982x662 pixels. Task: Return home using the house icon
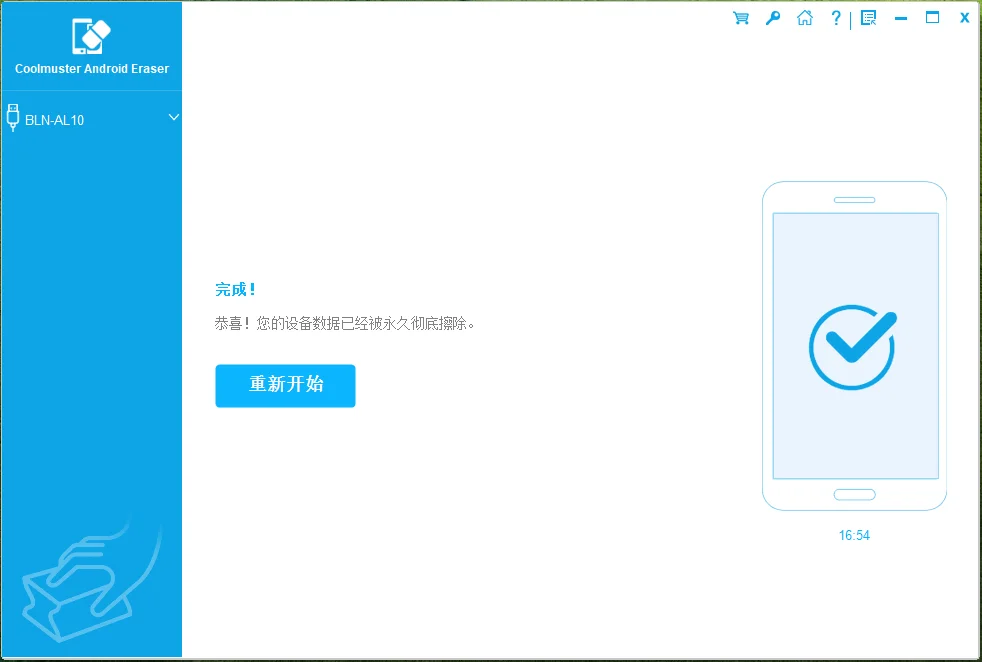[804, 17]
